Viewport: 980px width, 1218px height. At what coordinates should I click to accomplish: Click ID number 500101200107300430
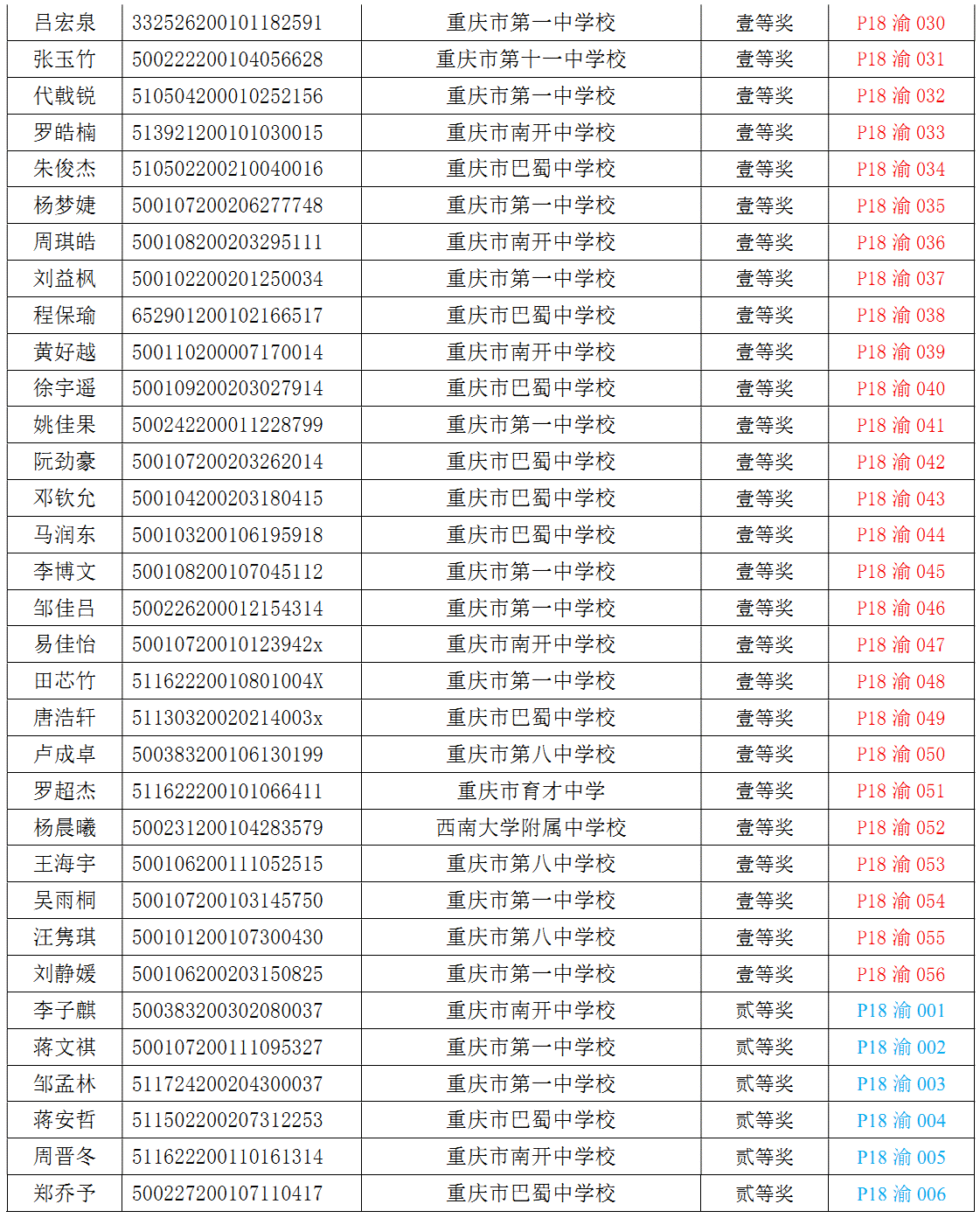pyautogui.click(x=227, y=937)
